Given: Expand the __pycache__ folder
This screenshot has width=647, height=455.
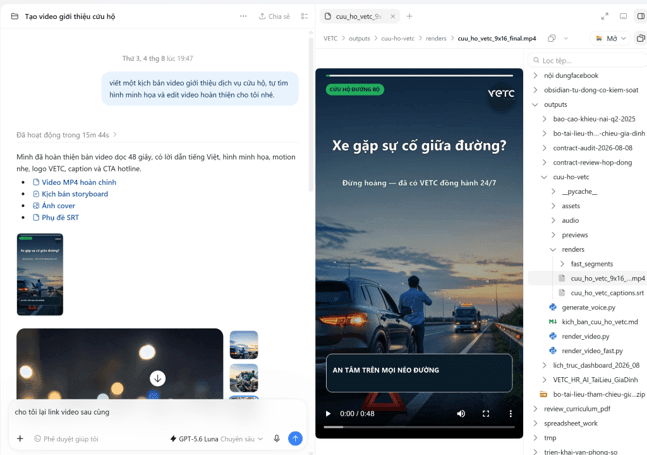Looking at the screenshot, I should pyautogui.click(x=553, y=191).
